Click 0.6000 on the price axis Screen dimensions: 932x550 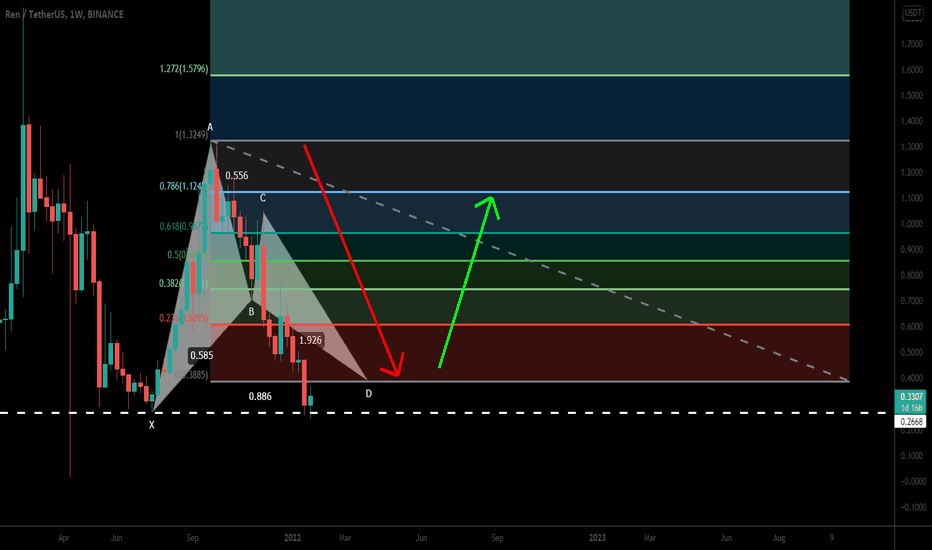point(912,326)
